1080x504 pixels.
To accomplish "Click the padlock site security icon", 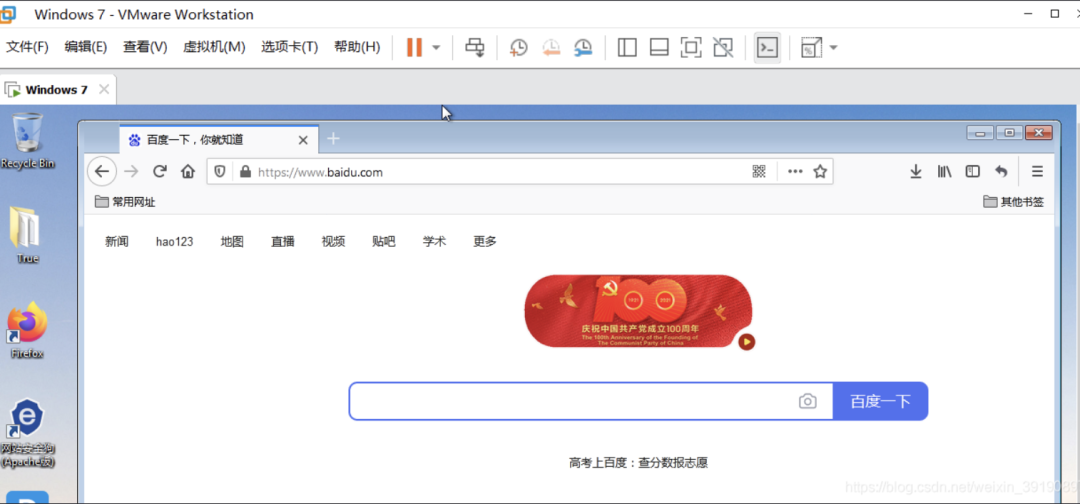I will [245, 171].
